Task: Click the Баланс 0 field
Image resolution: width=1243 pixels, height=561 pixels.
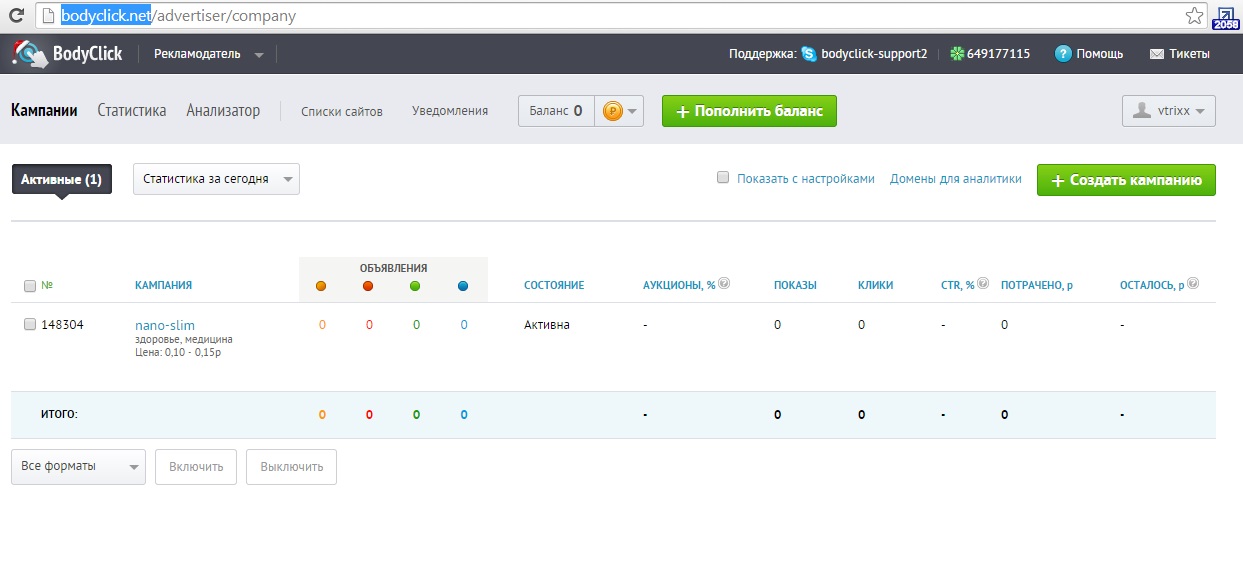Action: pyautogui.click(x=556, y=111)
